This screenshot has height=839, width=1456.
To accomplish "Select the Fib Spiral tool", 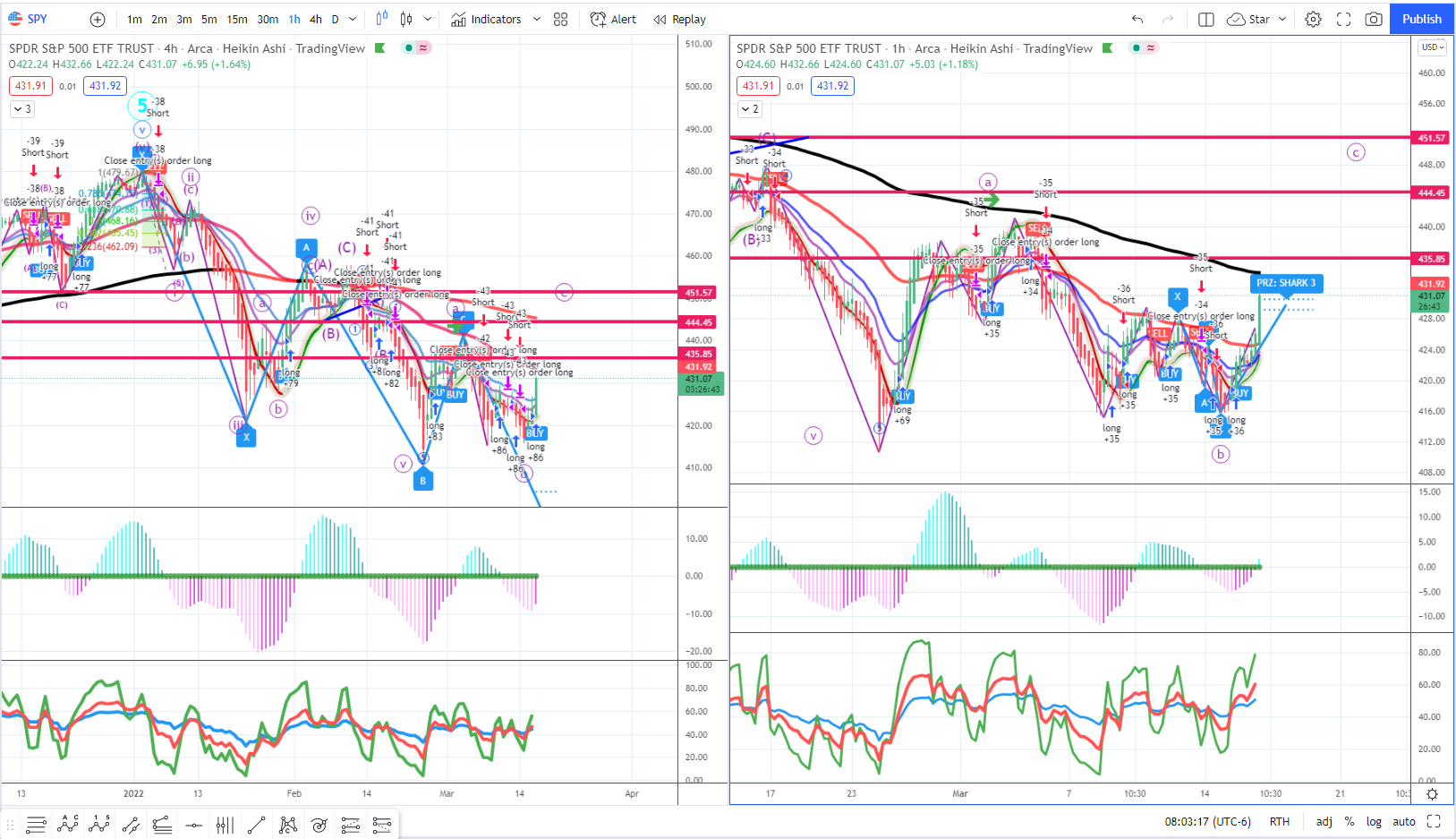I will click(x=319, y=825).
